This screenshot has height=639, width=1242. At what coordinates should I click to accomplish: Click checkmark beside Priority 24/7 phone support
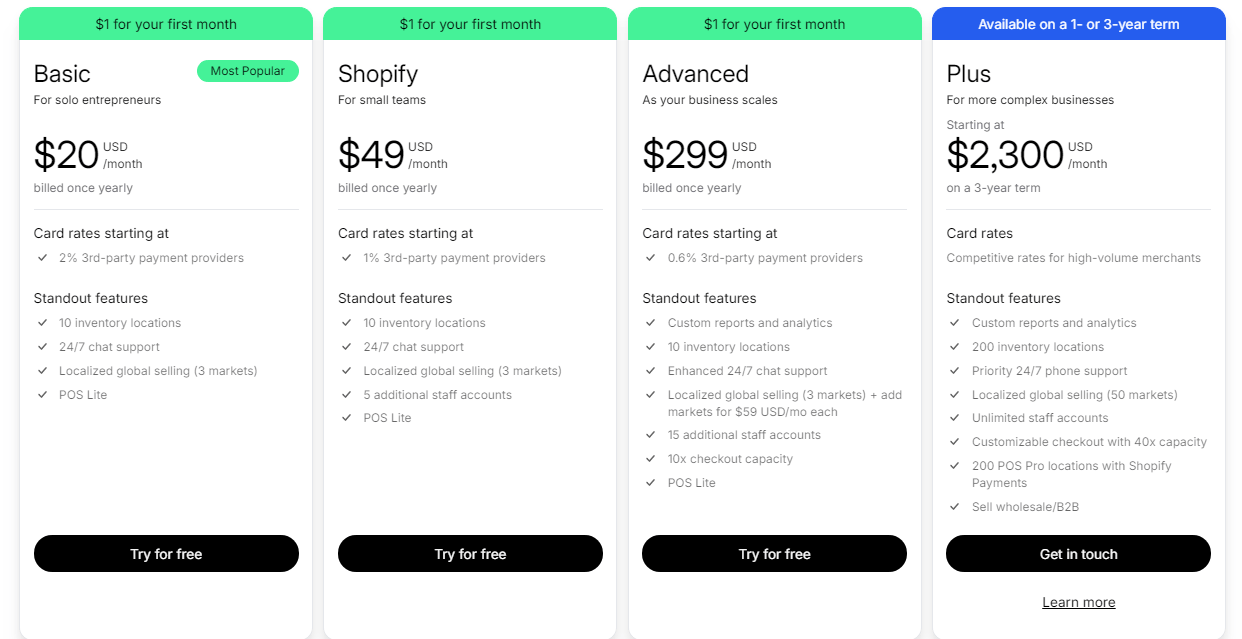pos(955,370)
